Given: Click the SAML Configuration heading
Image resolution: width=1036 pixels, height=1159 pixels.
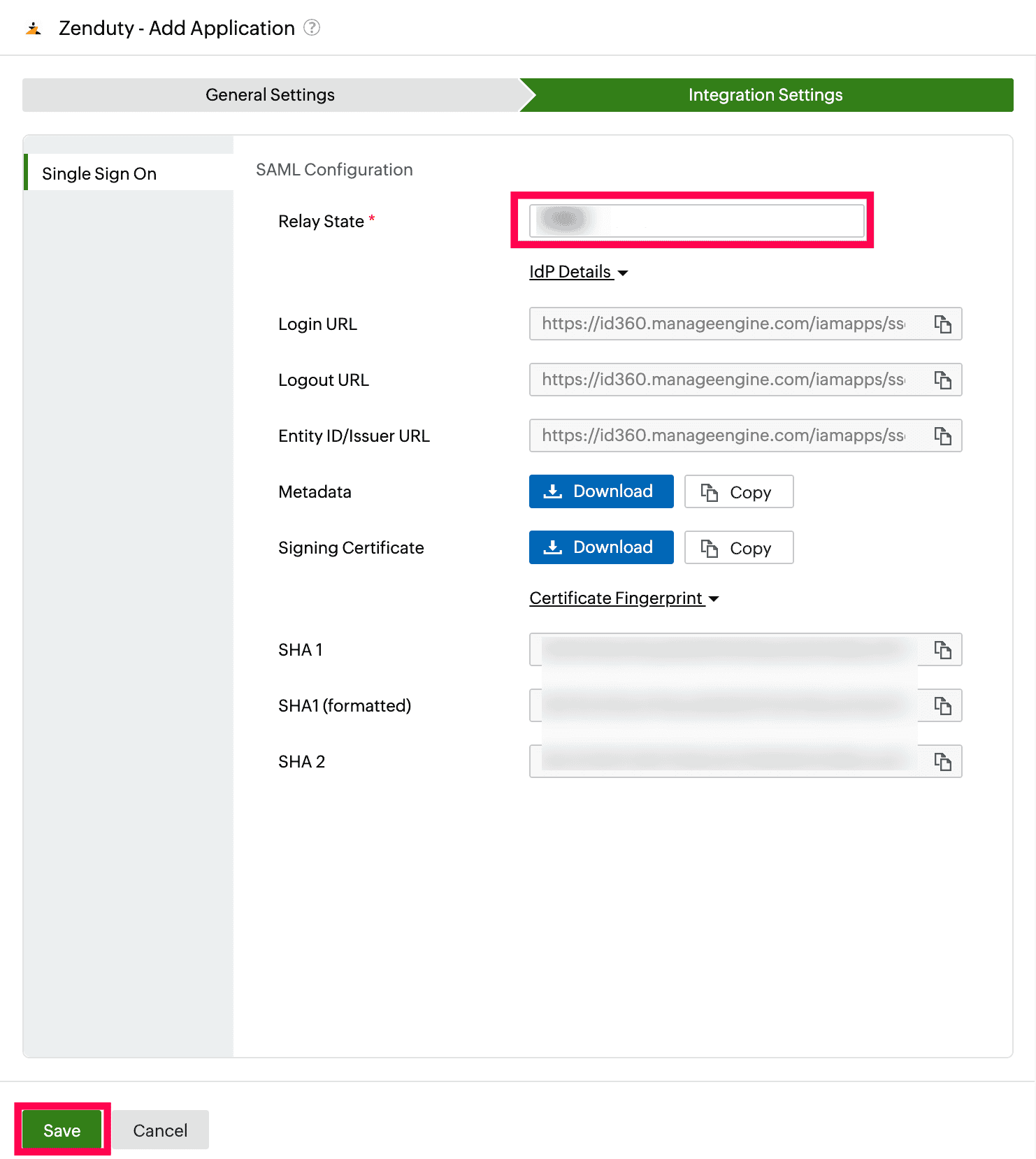Looking at the screenshot, I should (x=334, y=170).
